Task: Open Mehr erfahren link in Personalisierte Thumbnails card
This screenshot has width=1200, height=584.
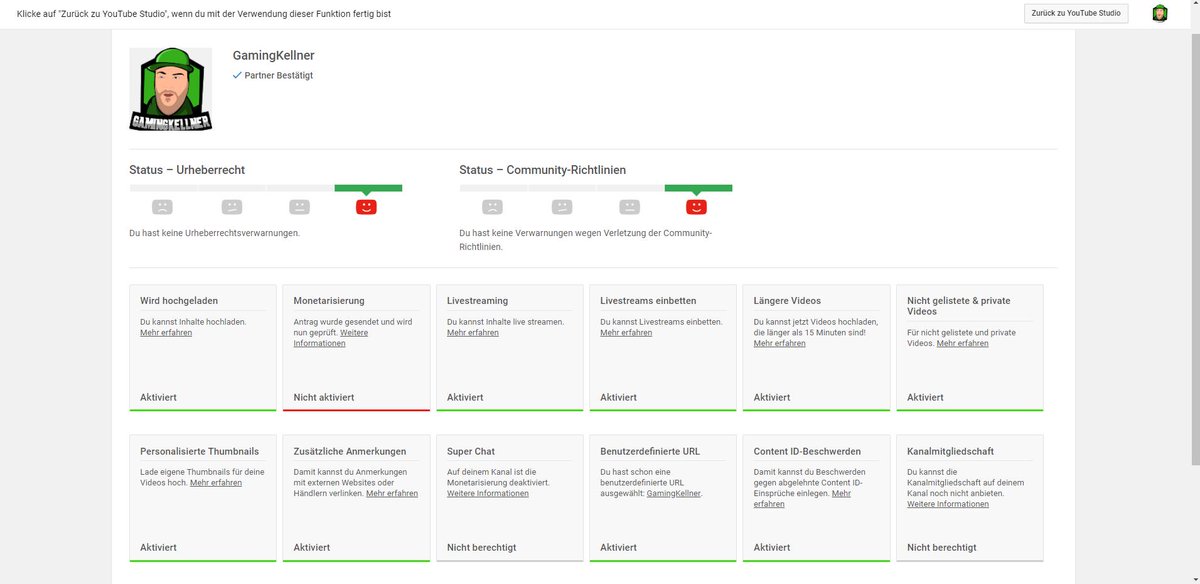Action: [x=216, y=483]
